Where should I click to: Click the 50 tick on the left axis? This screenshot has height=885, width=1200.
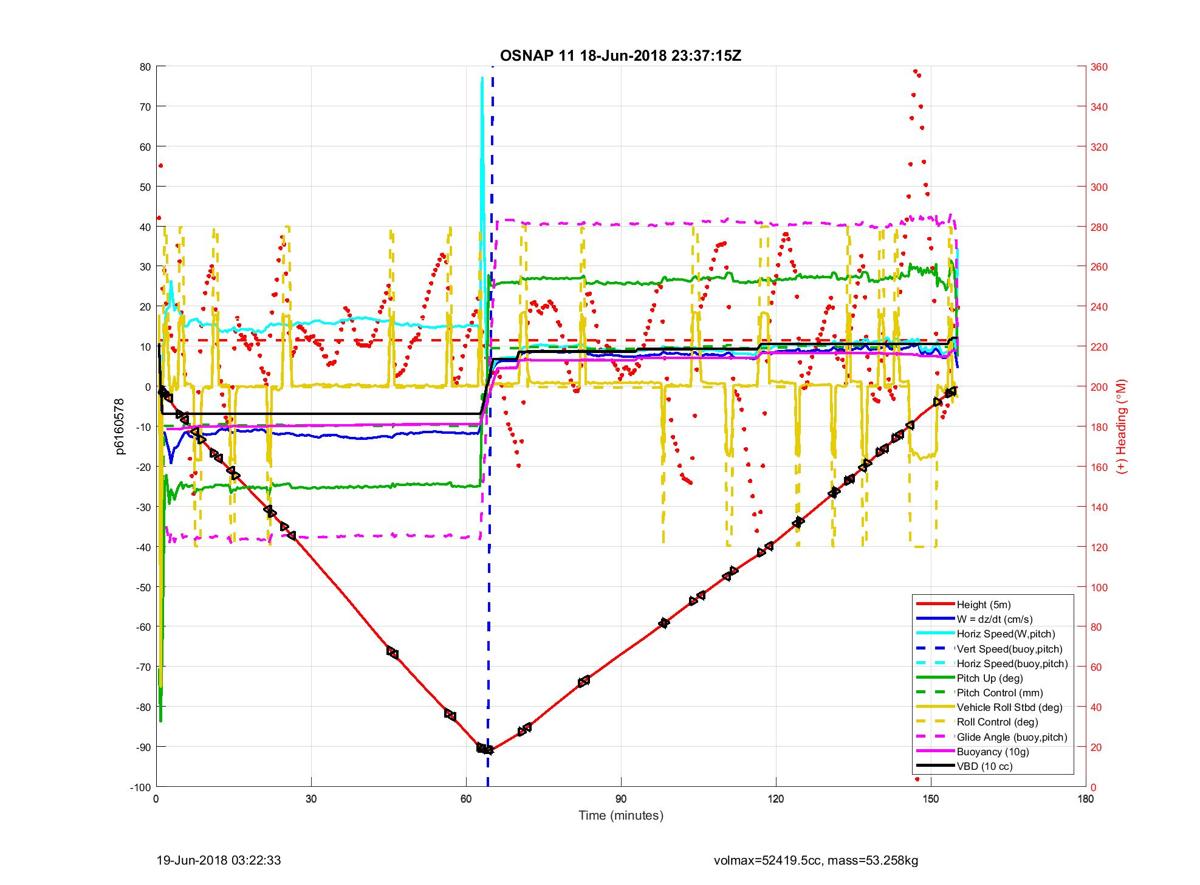pyautogui.click(x=144, y=187)
